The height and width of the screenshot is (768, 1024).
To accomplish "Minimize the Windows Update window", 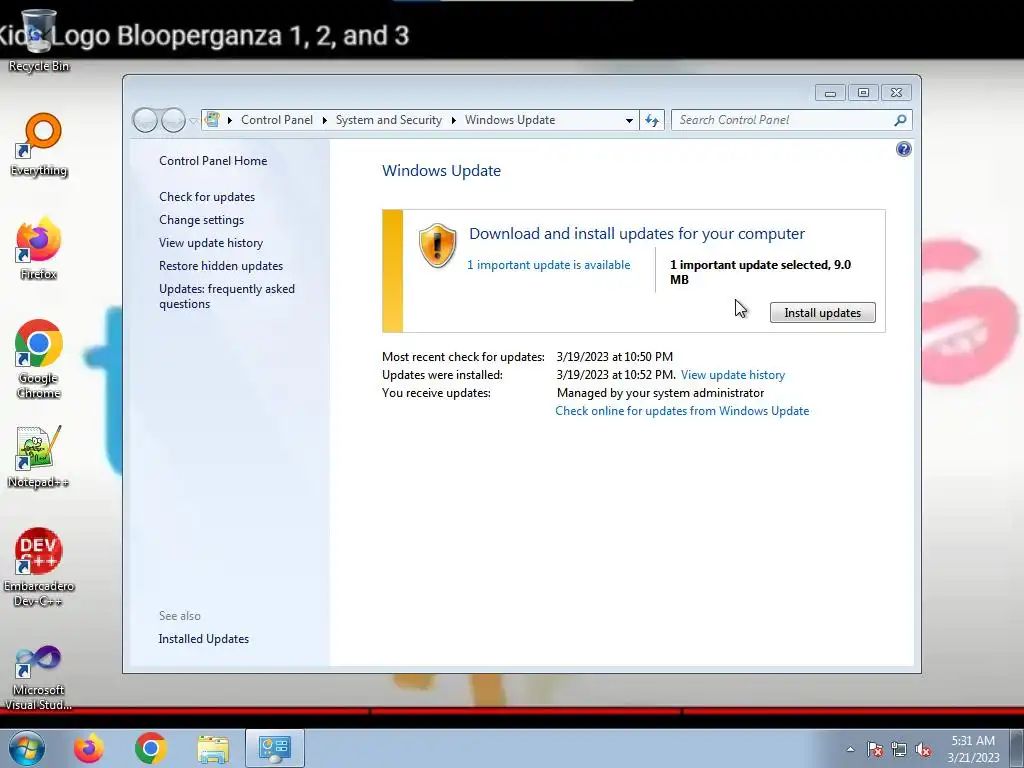I will [830, 93].
